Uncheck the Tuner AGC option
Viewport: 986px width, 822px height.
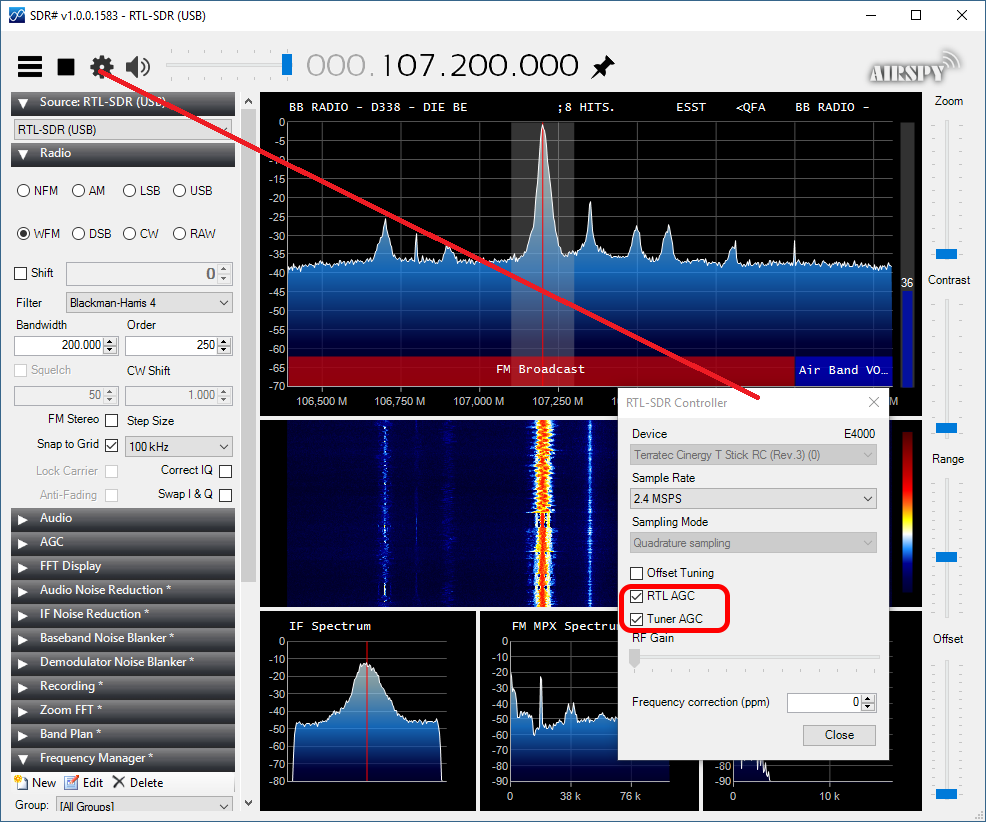636,619
